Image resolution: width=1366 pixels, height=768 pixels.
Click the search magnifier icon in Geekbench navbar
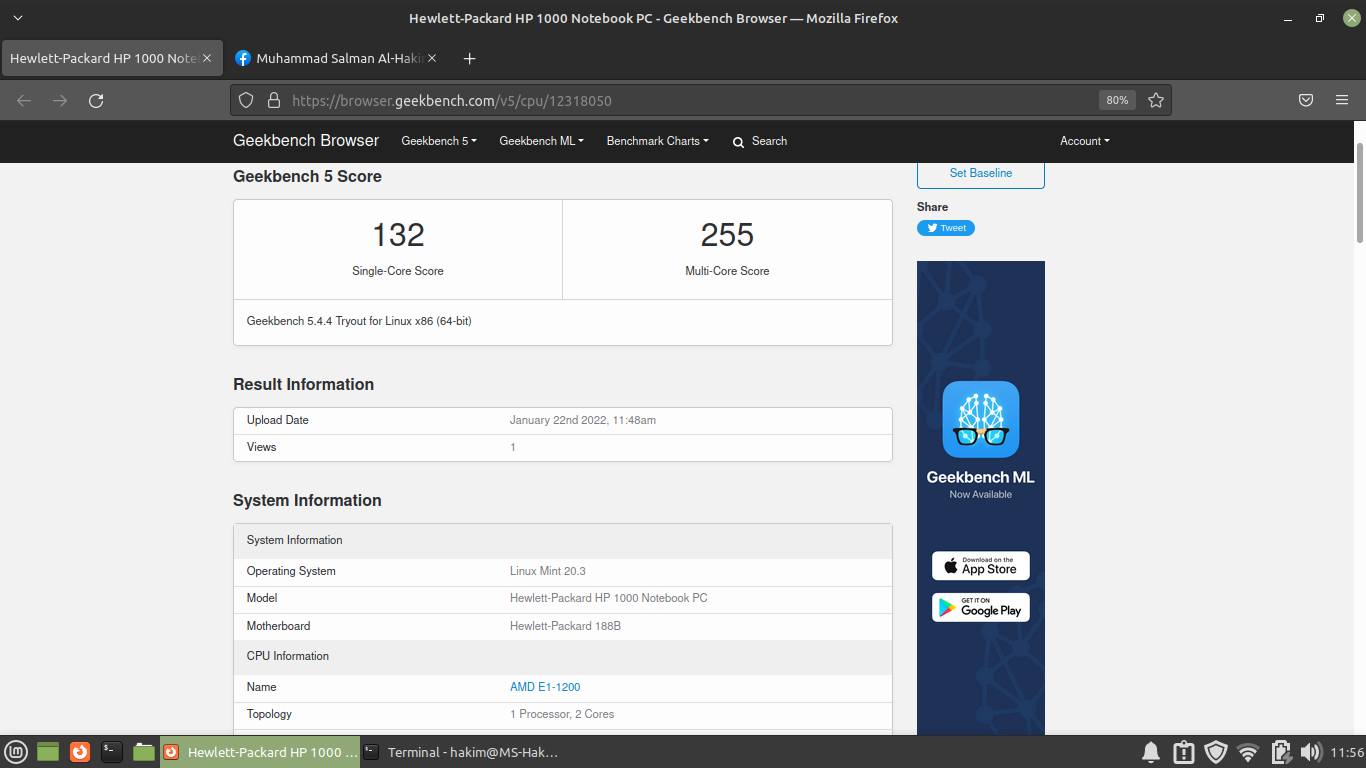(x=738, y=142)
